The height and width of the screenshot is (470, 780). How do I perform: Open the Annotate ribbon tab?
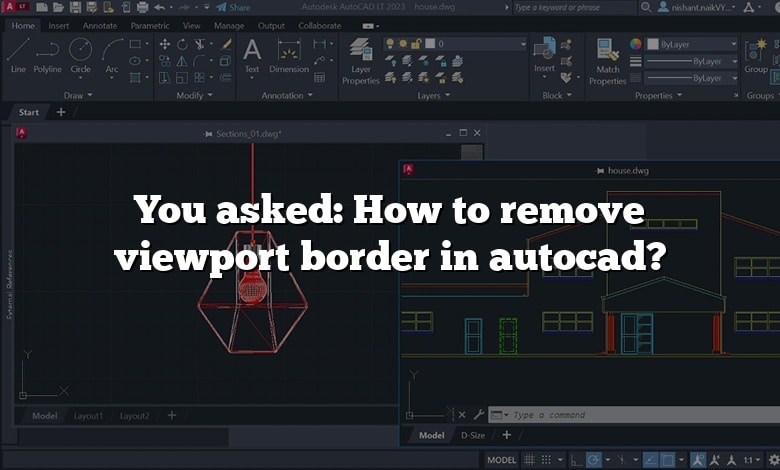click(x=100, y=26)
